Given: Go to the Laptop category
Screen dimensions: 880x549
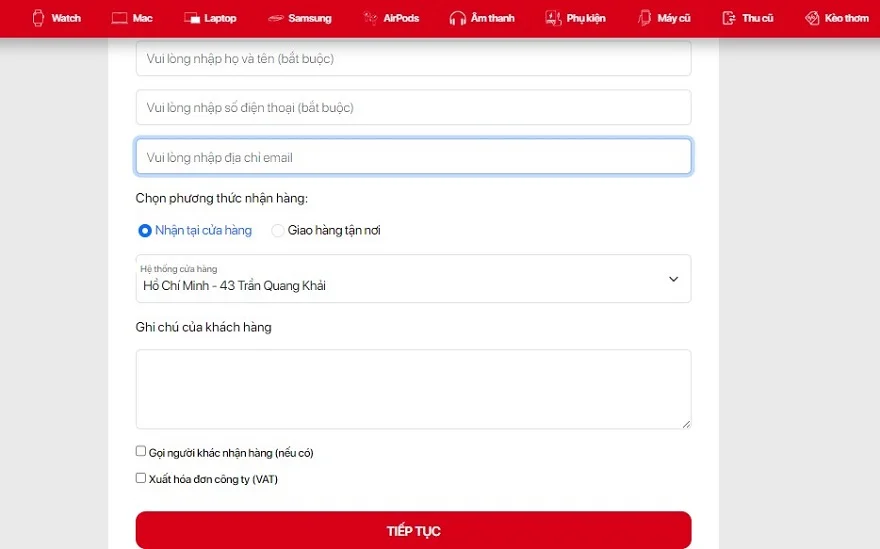Looking at the screenshot, I should coord(220,18).
